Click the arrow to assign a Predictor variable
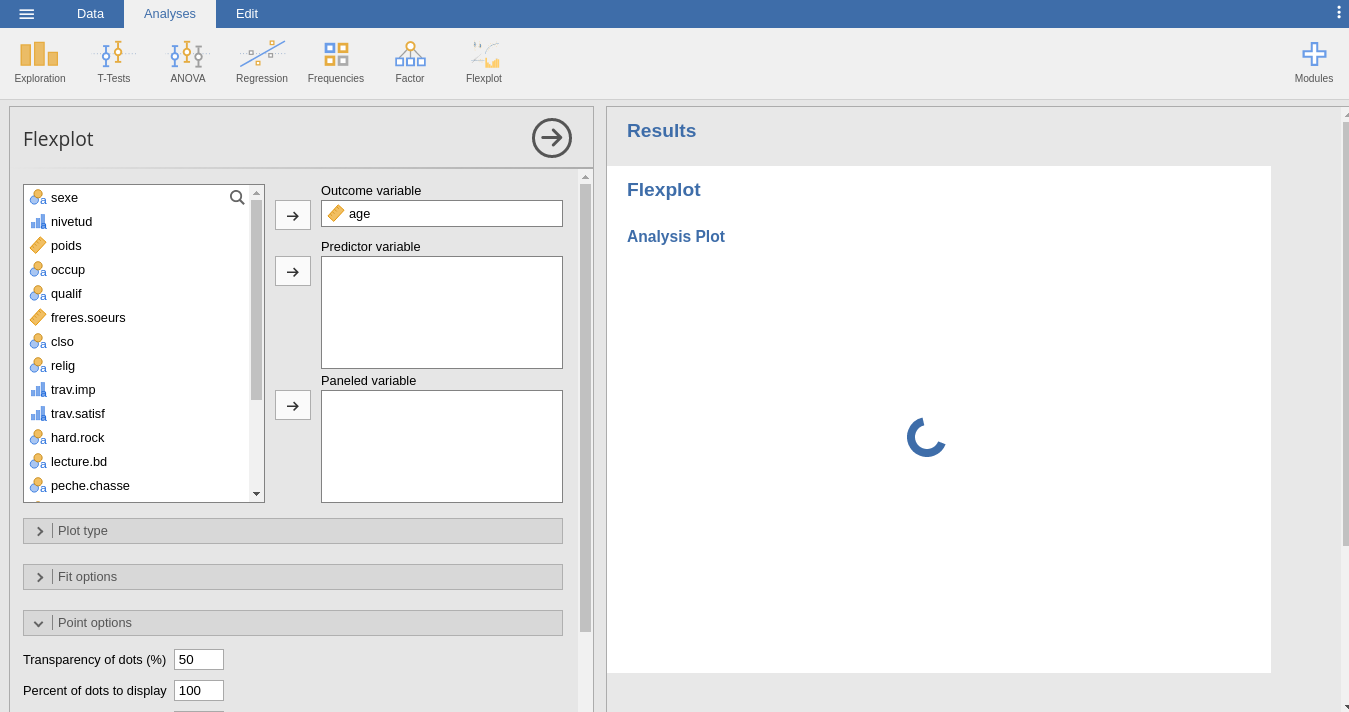 (x=292, y=270)
